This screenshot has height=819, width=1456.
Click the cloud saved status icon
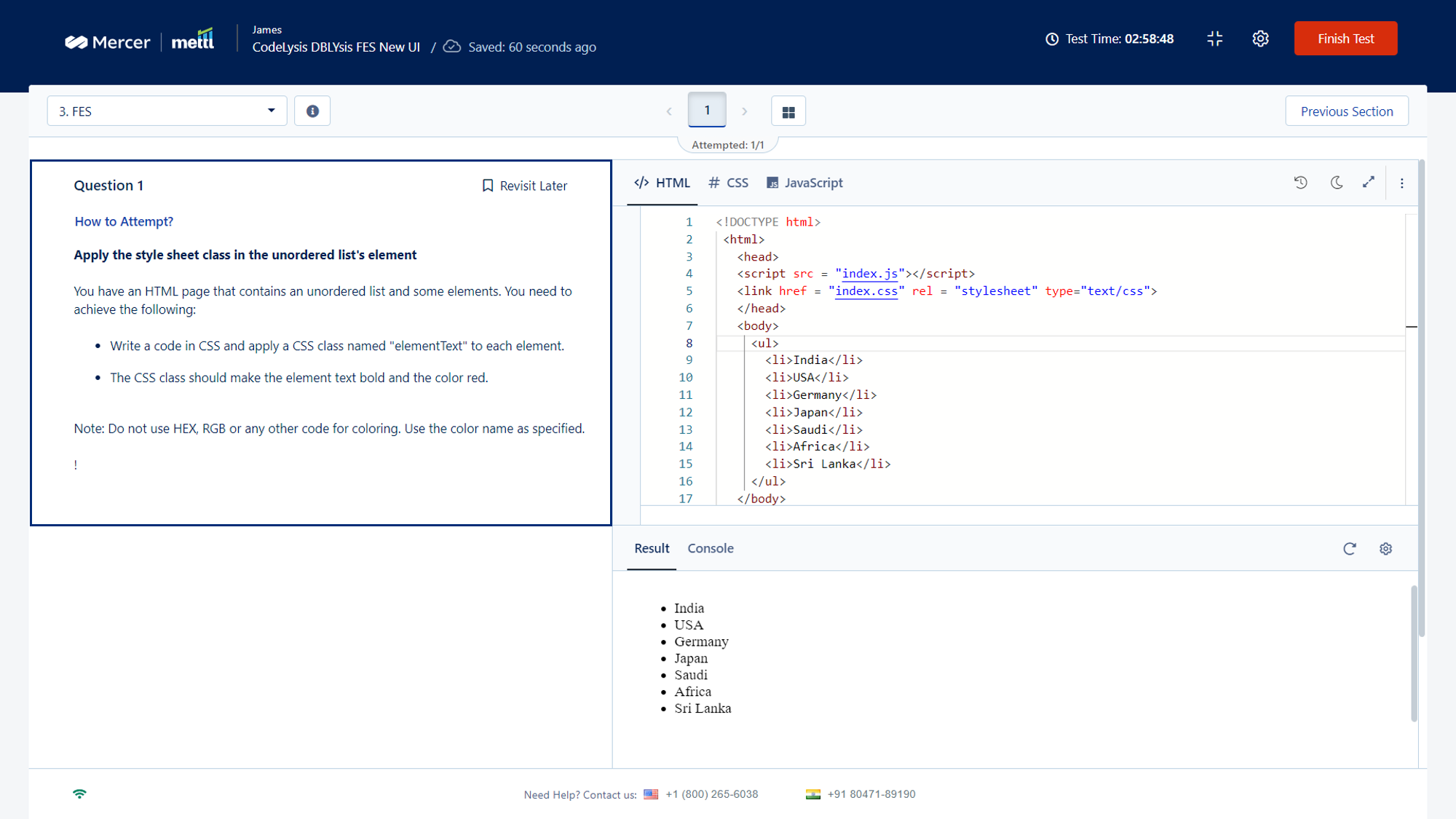(452, 47)
